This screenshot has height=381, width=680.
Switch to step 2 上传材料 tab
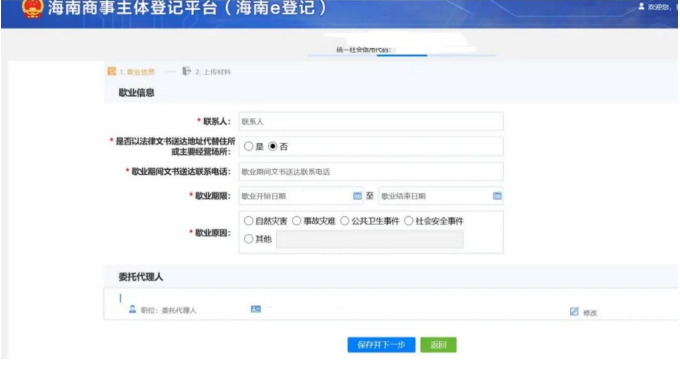(207, 72)
